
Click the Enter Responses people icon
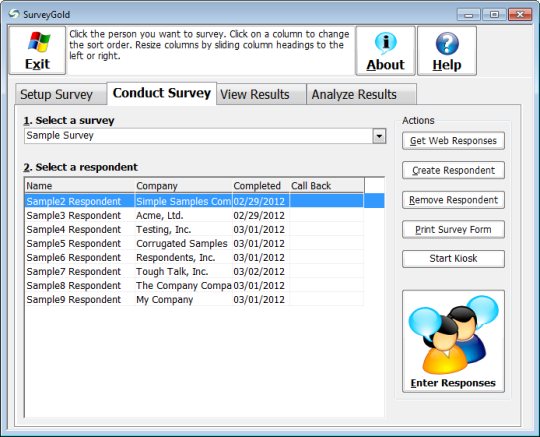453,341
